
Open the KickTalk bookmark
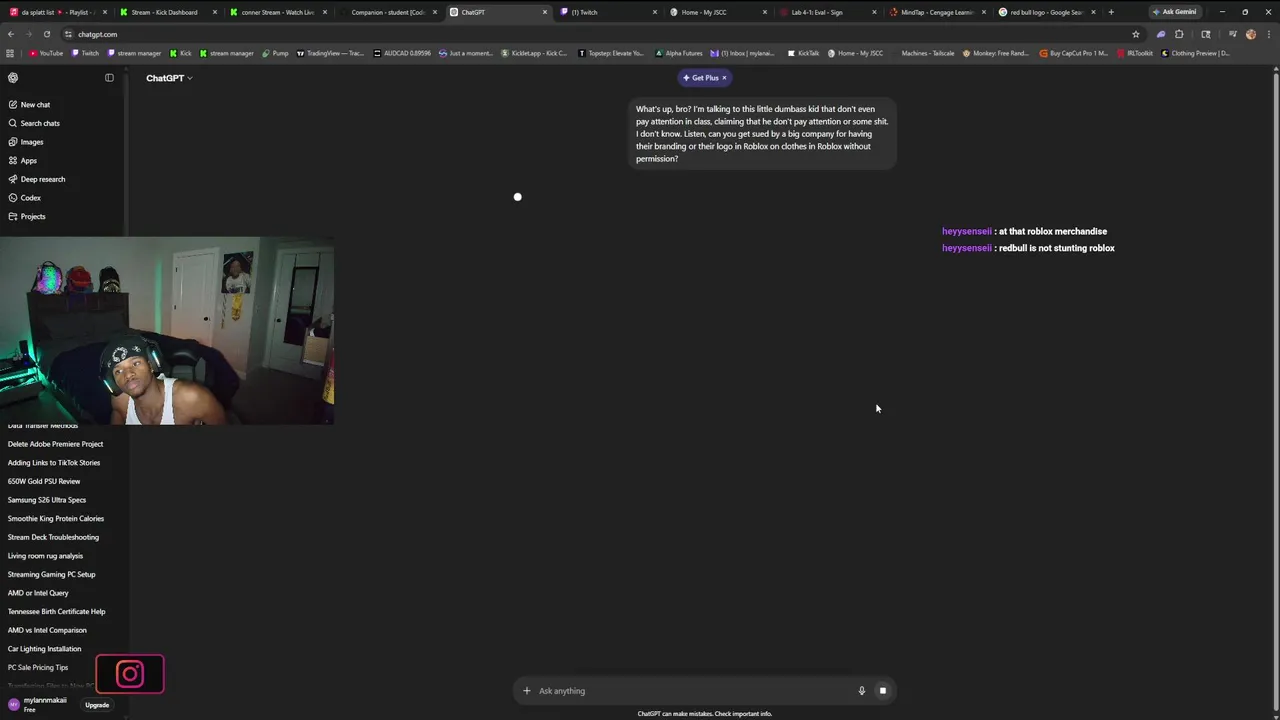point(803,53)
